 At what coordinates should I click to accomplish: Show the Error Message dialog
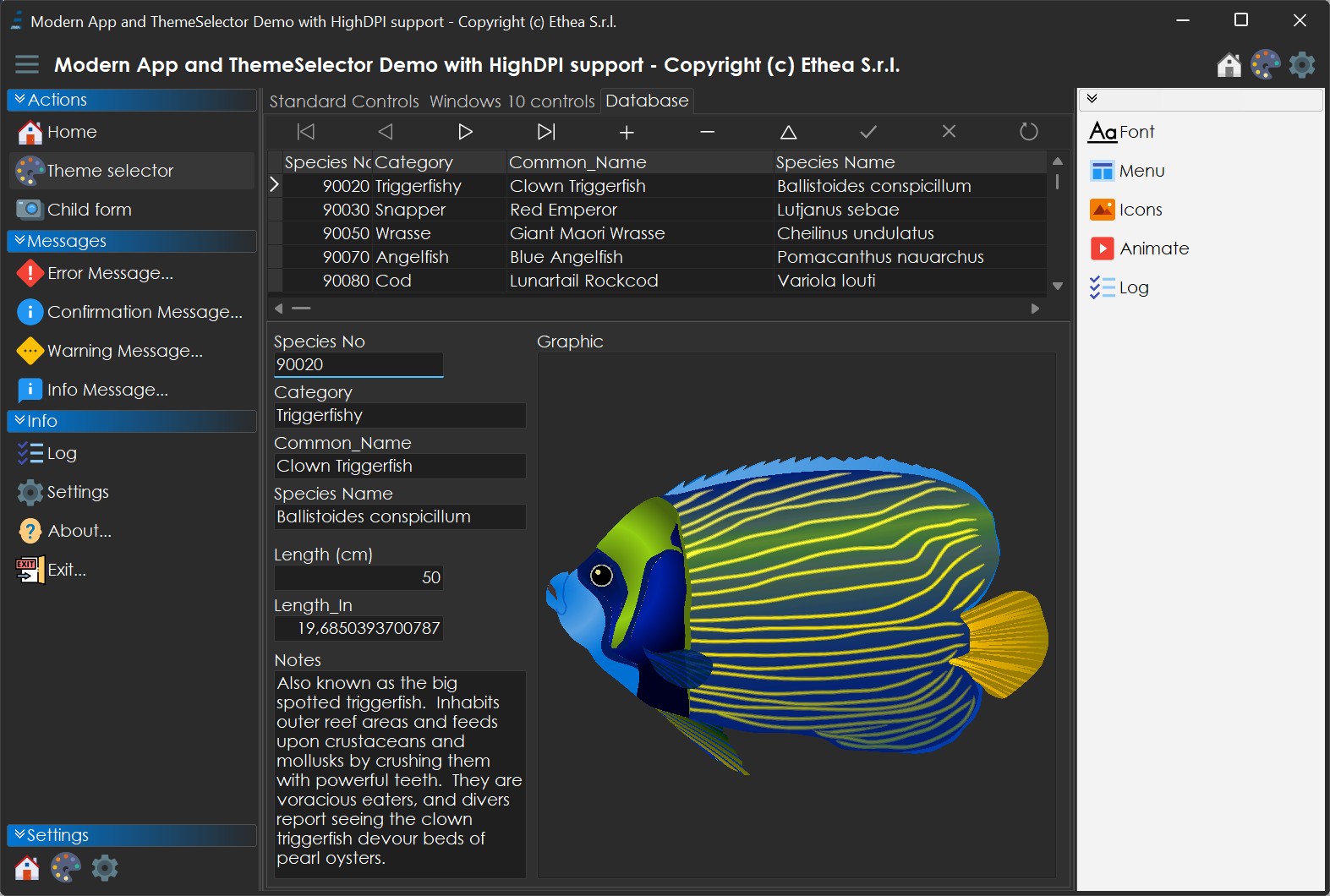point(110,273)
